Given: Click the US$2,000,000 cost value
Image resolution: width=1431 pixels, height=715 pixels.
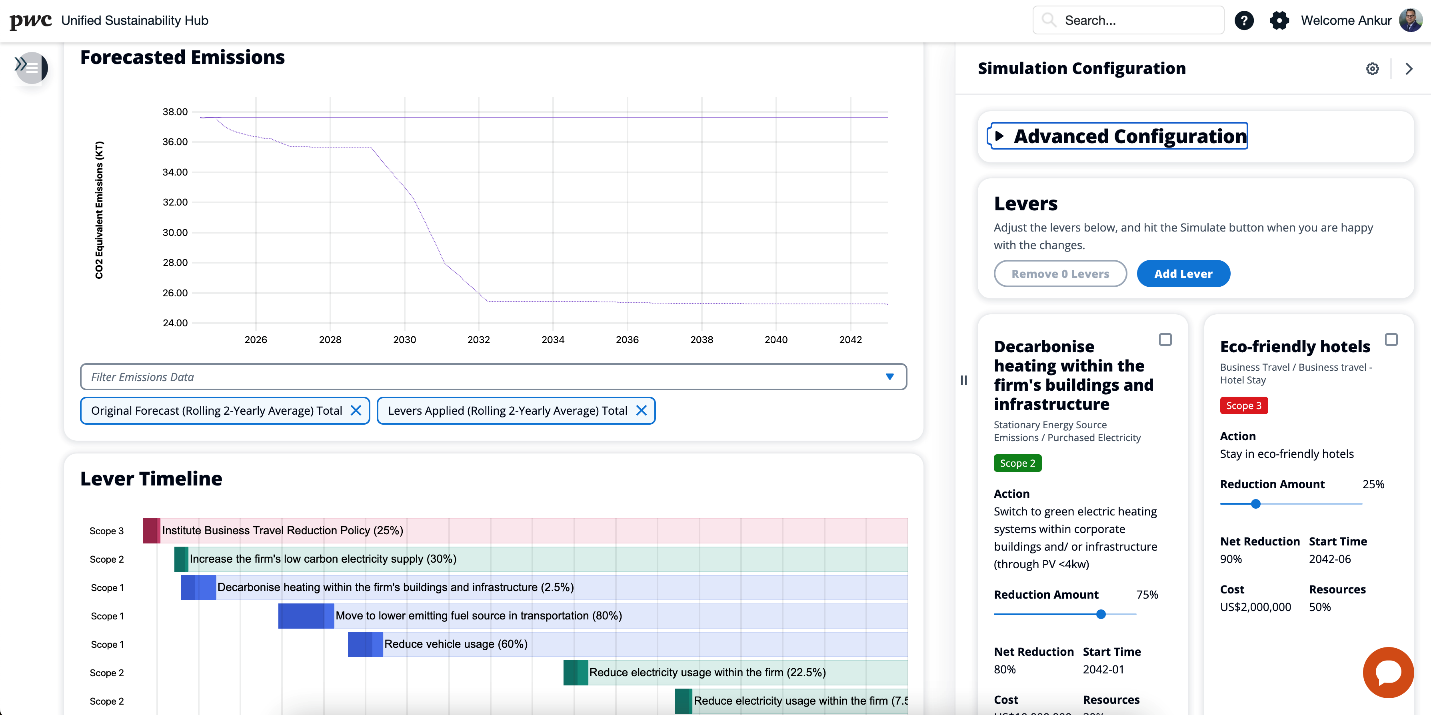Looking at the screenshot, I should coord(1255,607).
